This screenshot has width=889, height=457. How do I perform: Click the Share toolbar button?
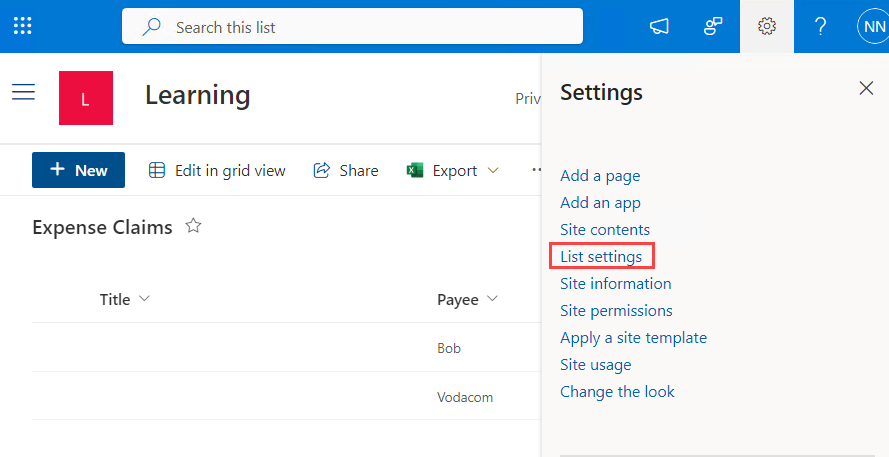[x=346, y=171]
